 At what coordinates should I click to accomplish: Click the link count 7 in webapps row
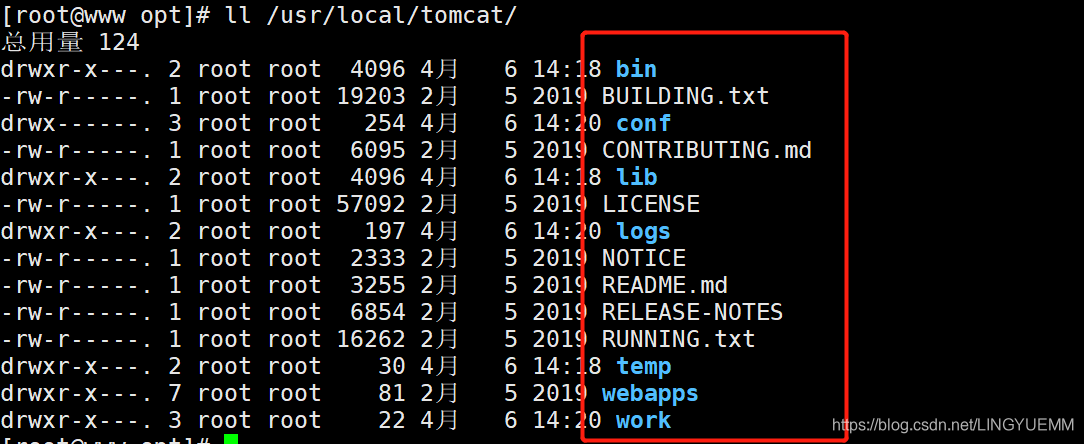click(x=175, y=393)
